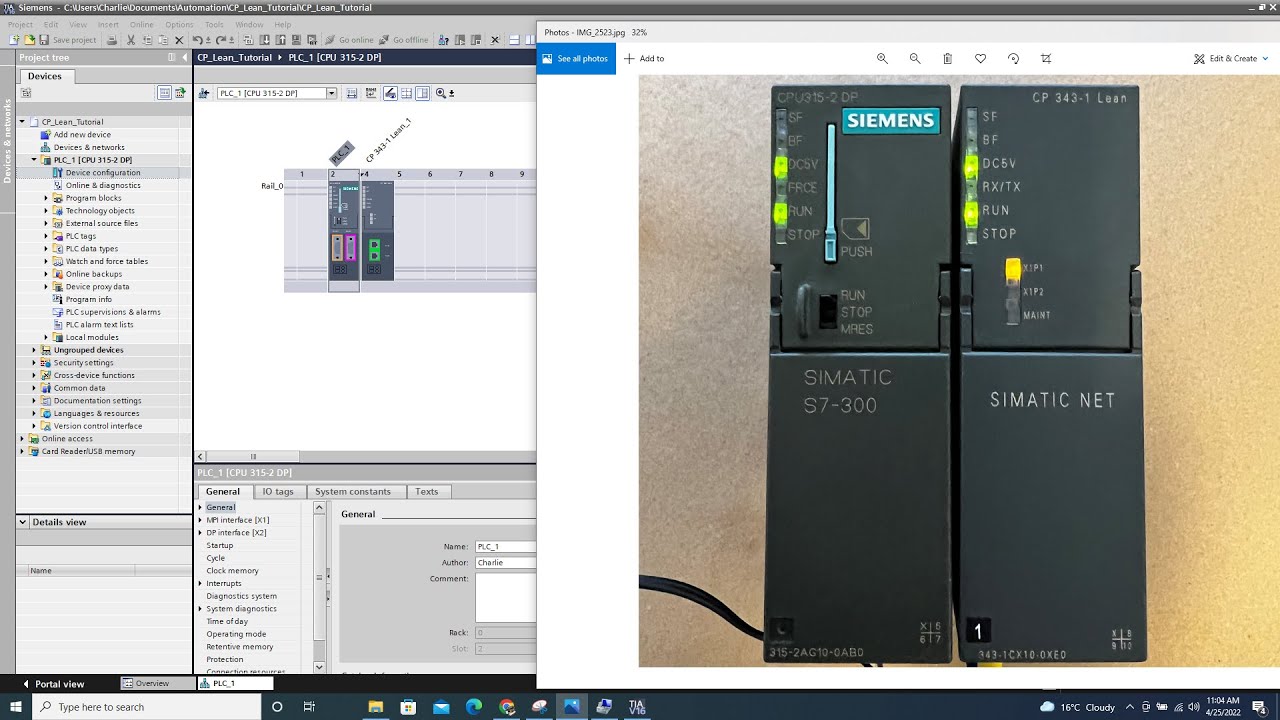Screen dimensions: 1280x720
Task: Select Clock memory in properties navigation
Action: [232, 570]
